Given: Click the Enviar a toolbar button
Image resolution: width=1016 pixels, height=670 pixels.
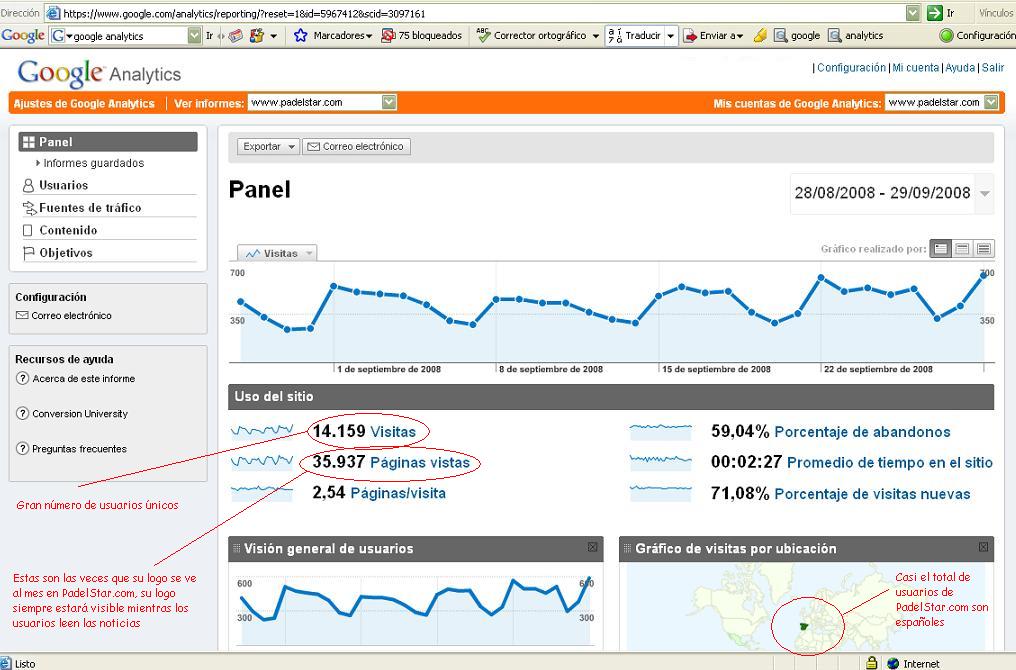Looking at the screenshot, I should (713, 36).
